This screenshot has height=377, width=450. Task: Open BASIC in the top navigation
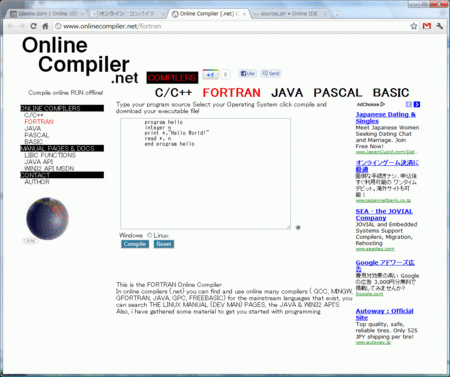391,93
